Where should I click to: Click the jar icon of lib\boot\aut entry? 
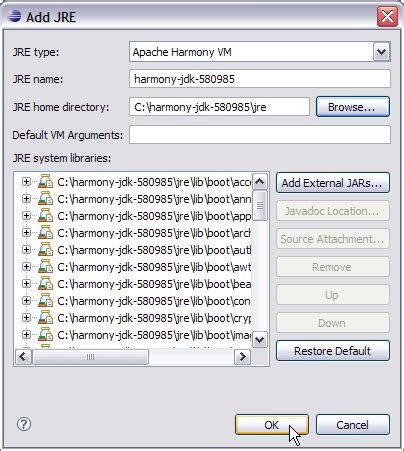point(45,250)
